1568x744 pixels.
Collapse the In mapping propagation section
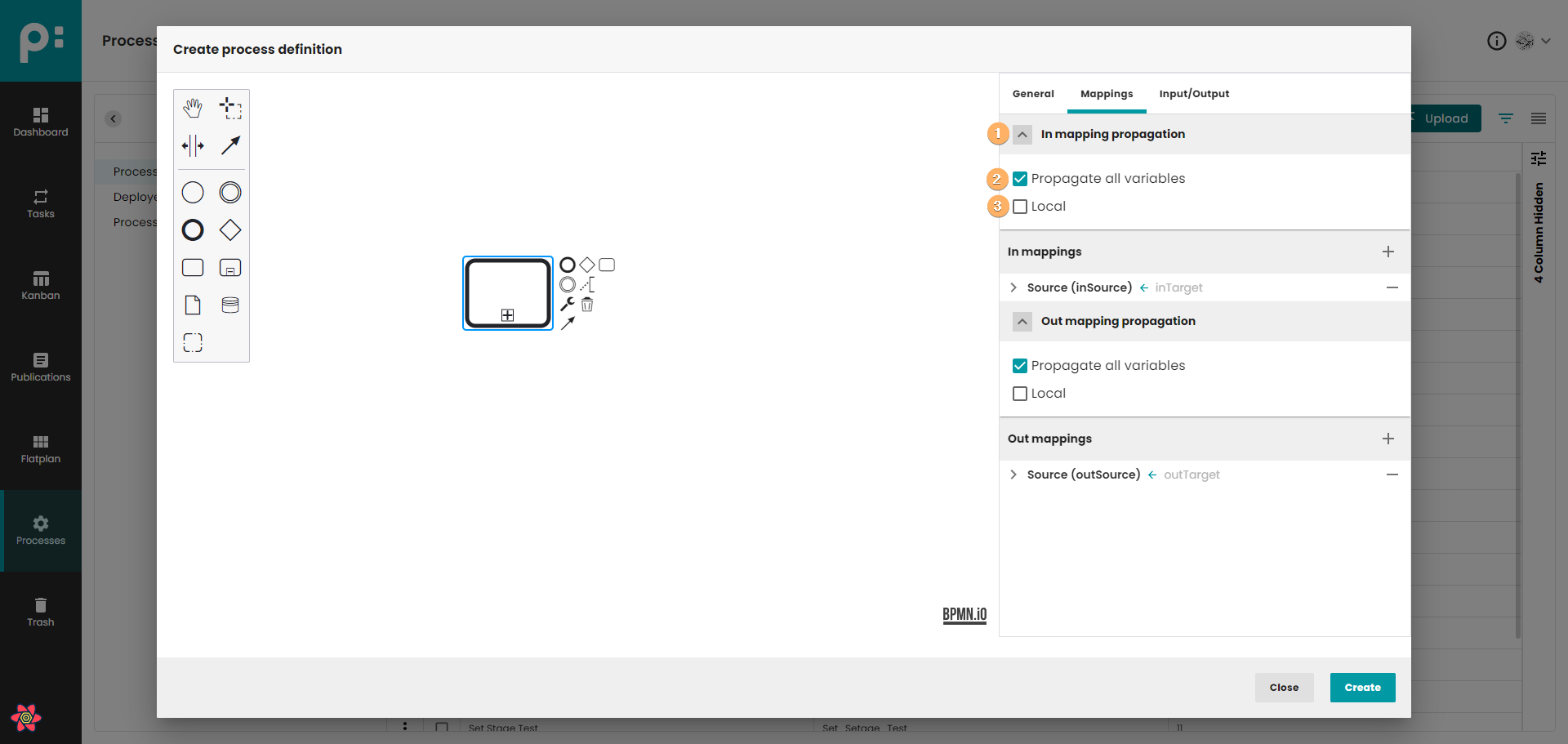(x=1022, y=135)
